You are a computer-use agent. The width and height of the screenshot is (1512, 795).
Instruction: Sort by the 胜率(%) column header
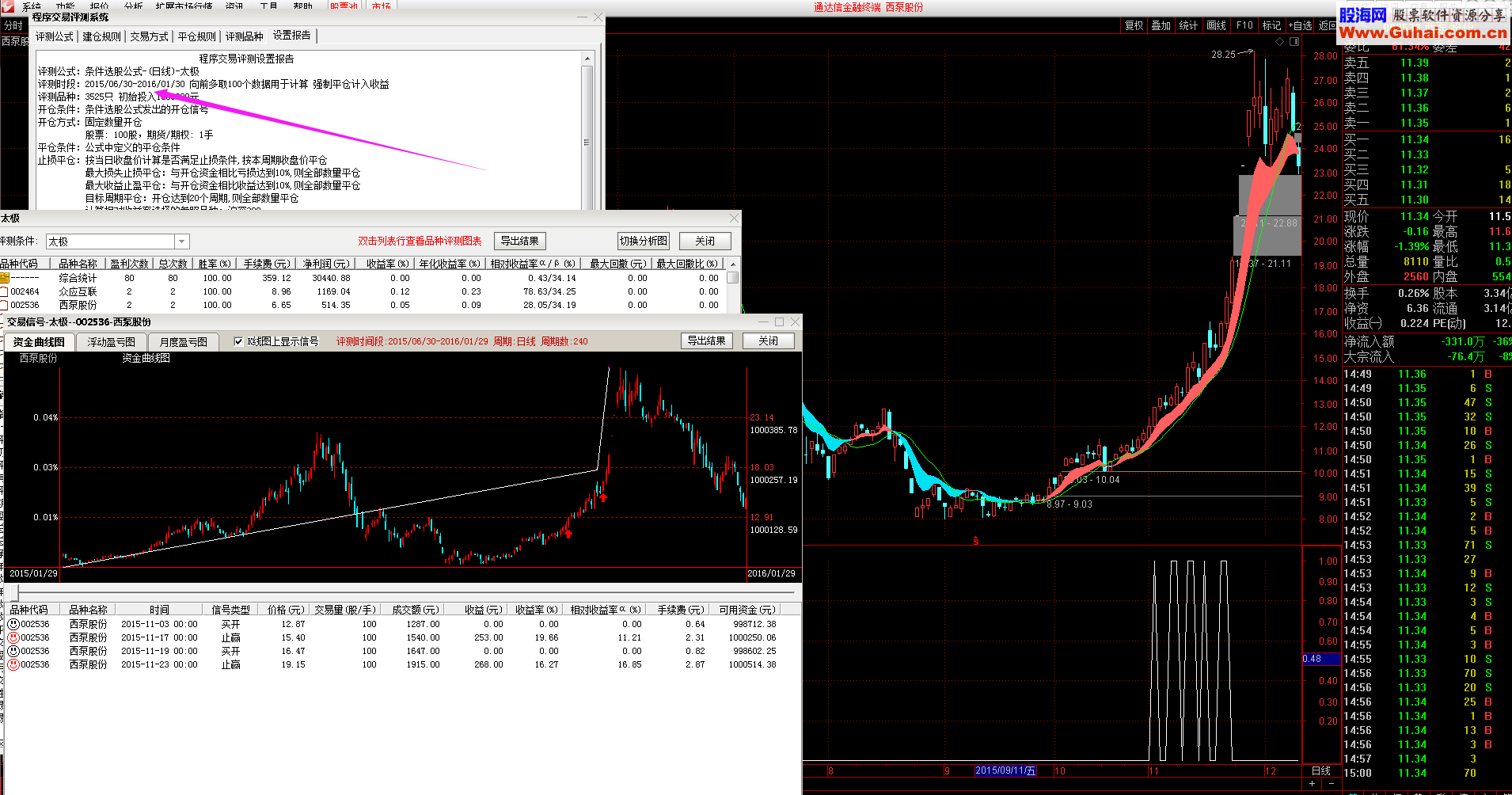(x=214, y=264)
